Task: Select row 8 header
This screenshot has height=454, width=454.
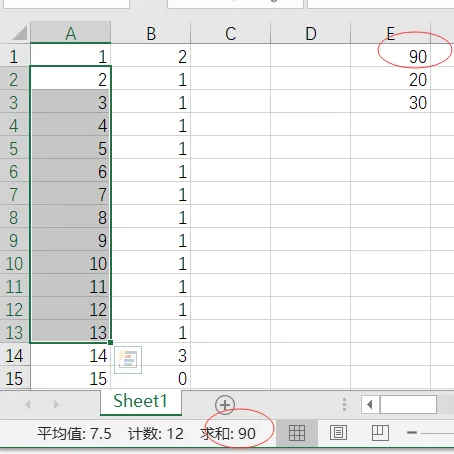Action: [x=15, y=217]
